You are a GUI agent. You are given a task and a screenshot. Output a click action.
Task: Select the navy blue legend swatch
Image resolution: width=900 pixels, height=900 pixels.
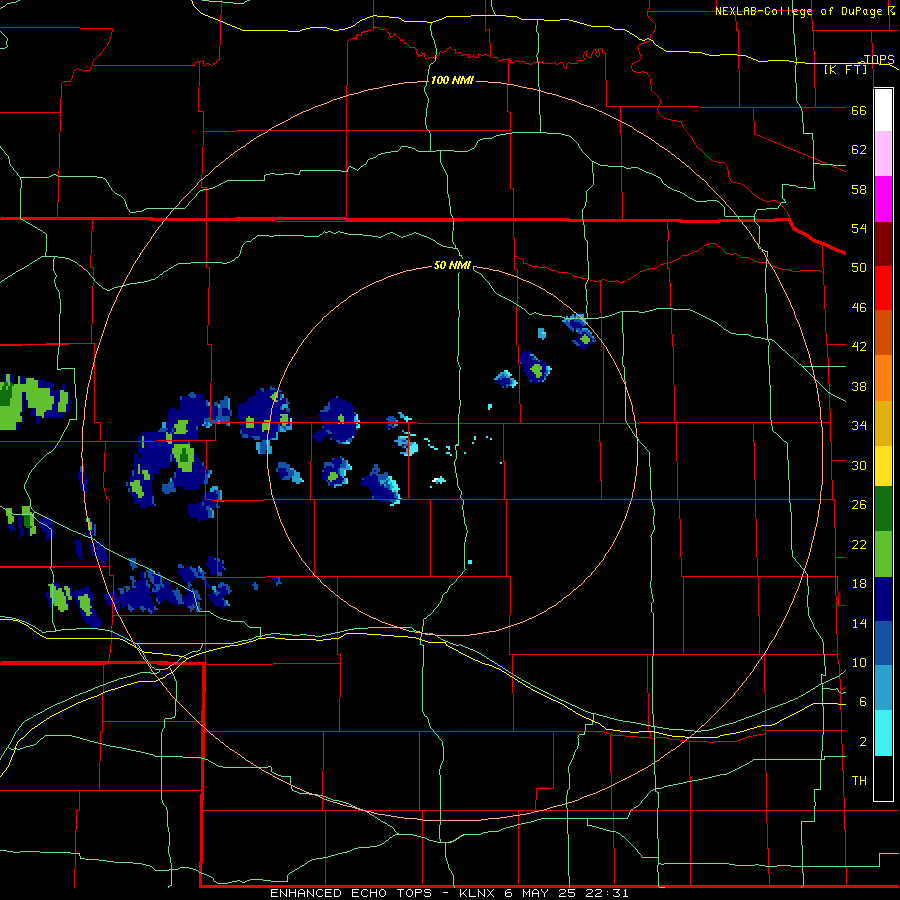pyautogui.click(x=883, y=599)
